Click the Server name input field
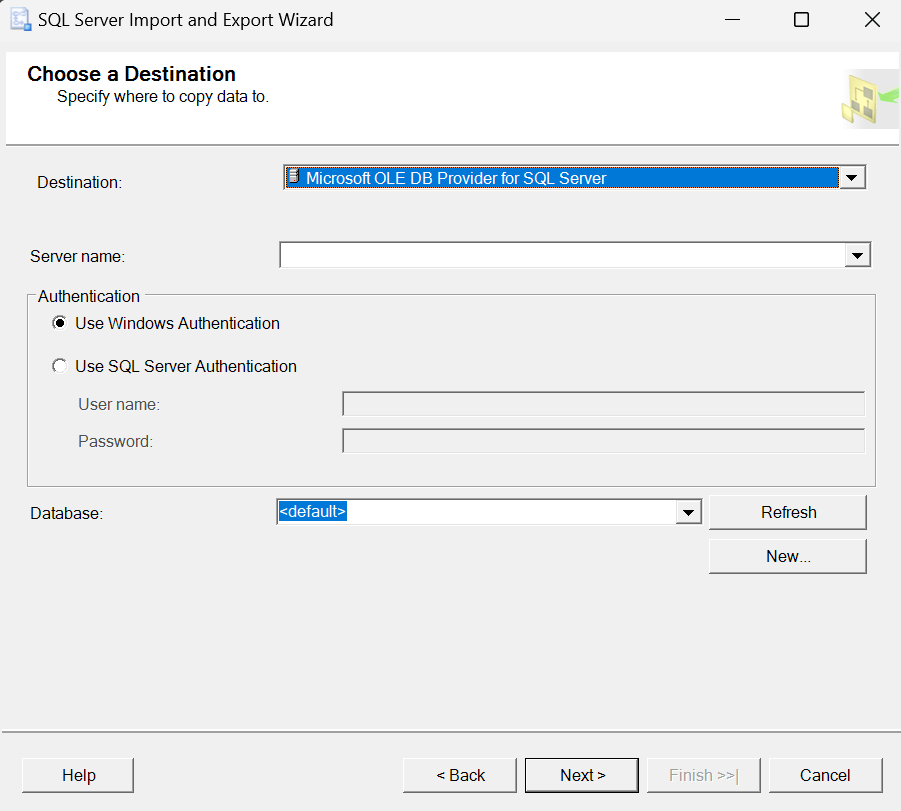 click(563, 255)
